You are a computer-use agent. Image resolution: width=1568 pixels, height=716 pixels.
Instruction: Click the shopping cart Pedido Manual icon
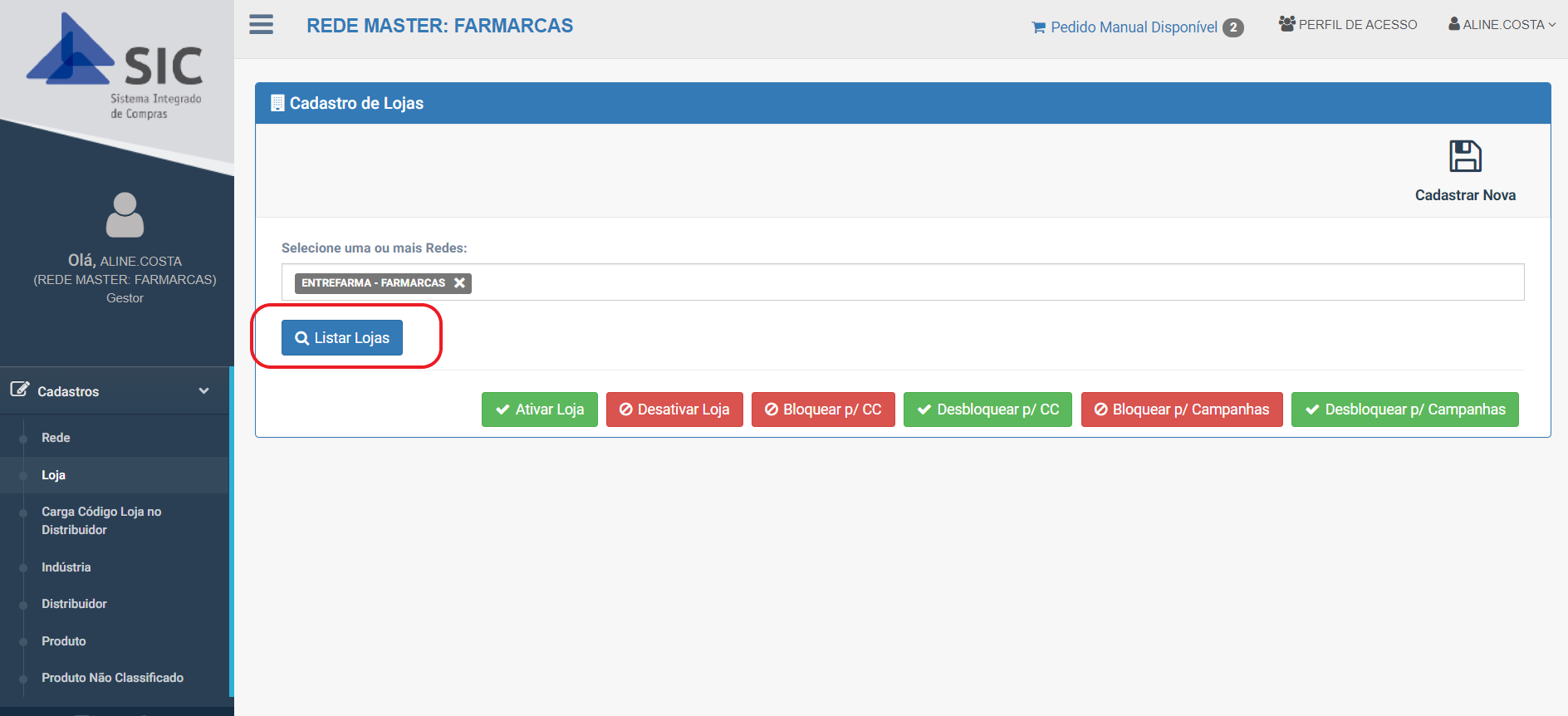pyautogui.click(x=1038, y=27)
